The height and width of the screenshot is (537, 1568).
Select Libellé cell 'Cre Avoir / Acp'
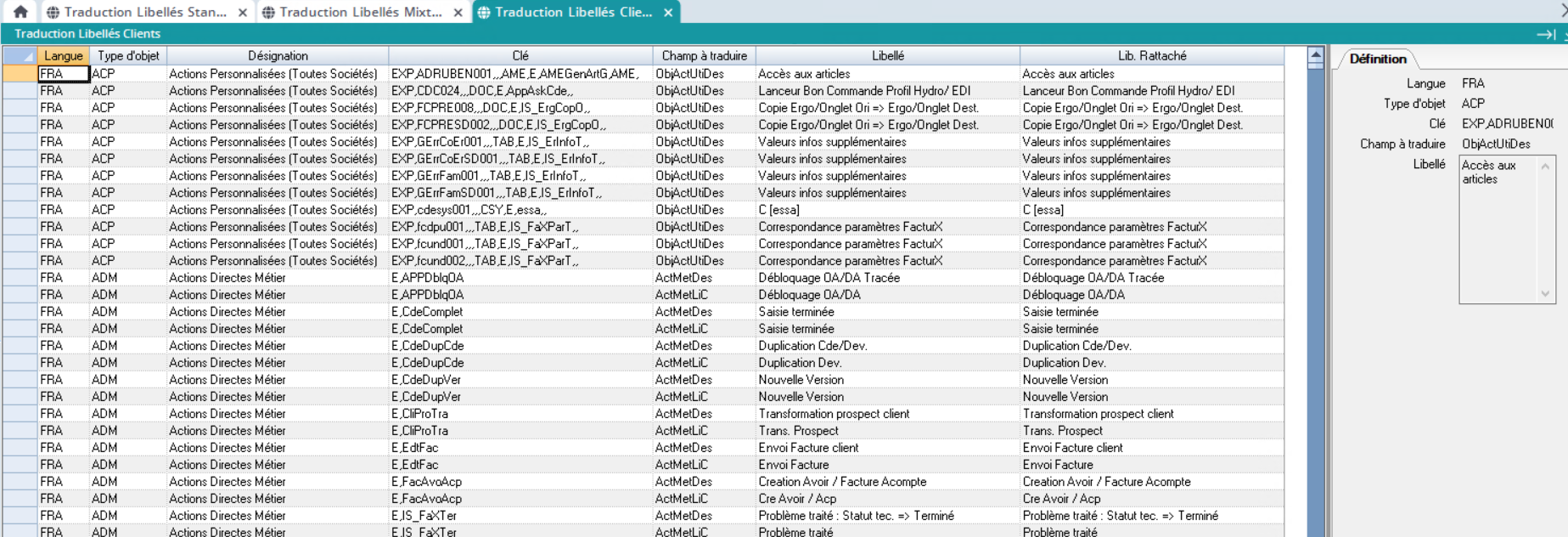coord(887,499)
